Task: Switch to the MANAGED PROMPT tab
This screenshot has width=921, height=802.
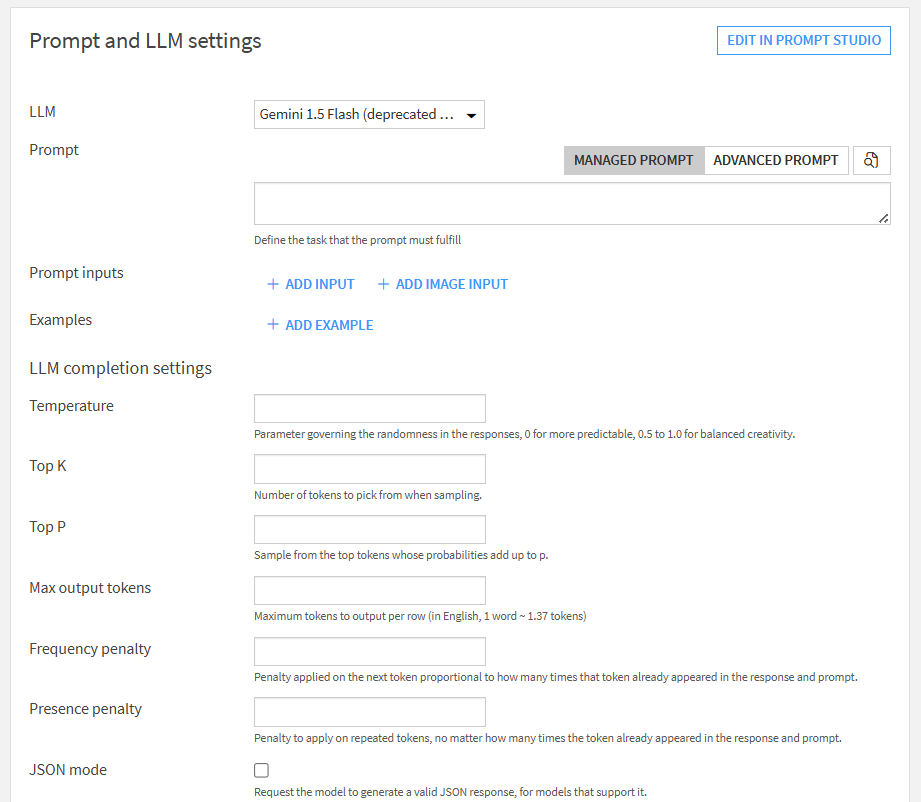Action: click(x=634, y=160)
